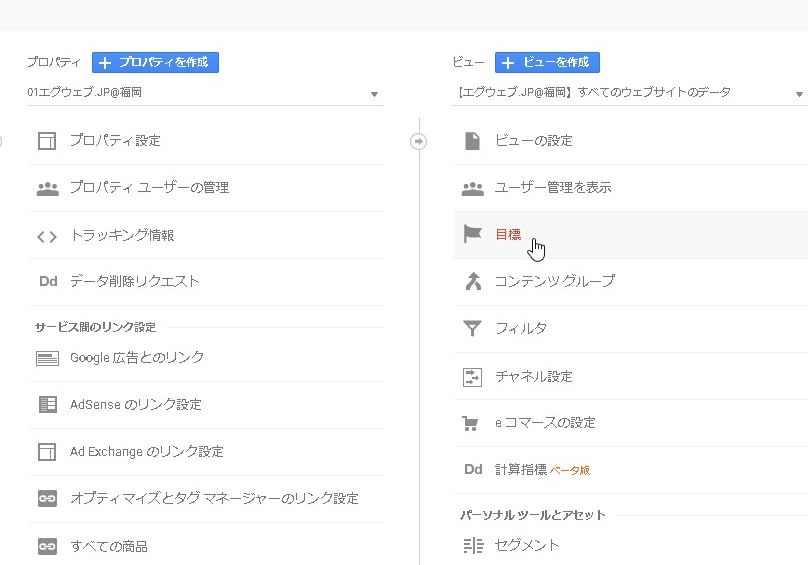The image size is (808, 565).
Task: Click the code brackets icon for トラッキング情報
Action: coord(47,236)
